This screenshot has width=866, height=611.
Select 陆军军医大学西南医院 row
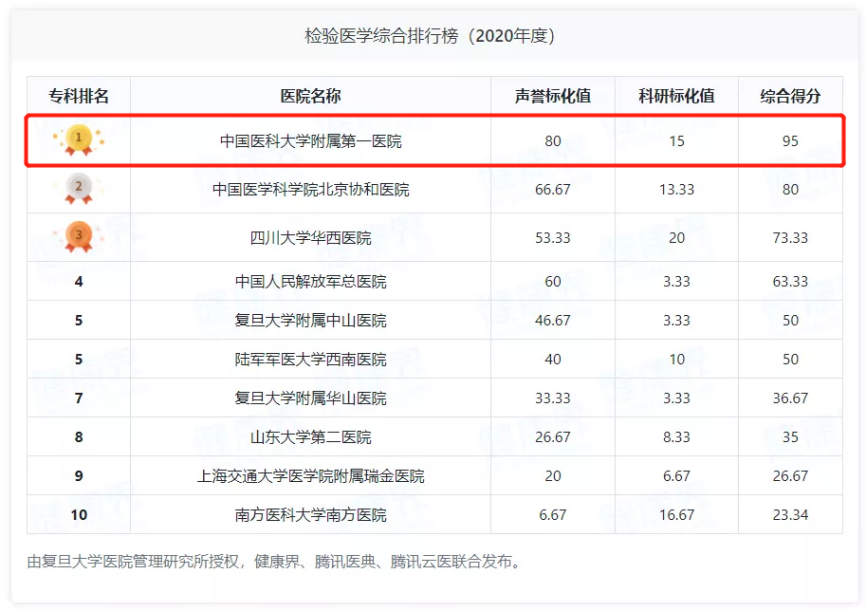(x=310, y=359)
